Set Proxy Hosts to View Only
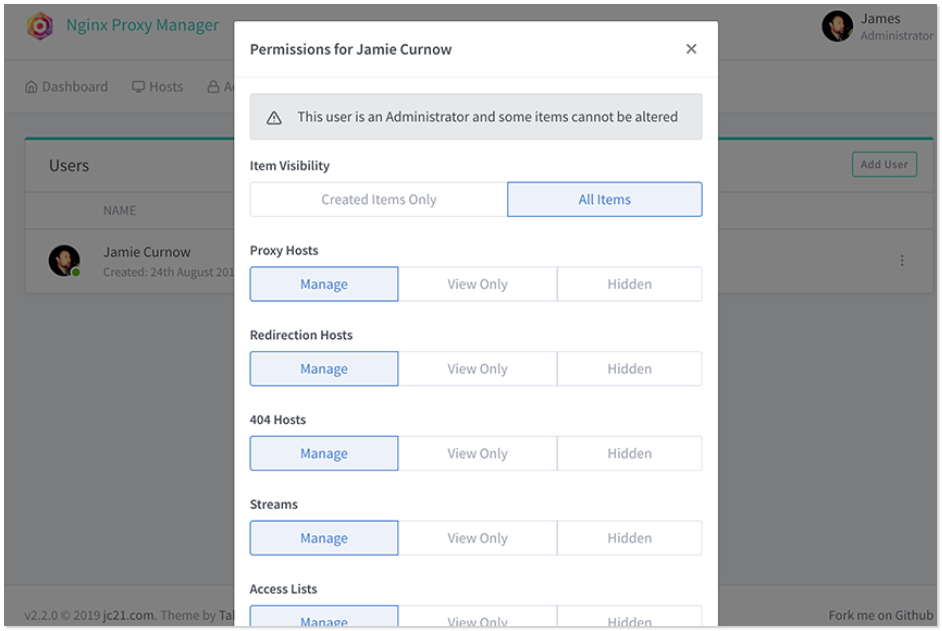Image resolution: width=942 pixels, height=631 pixels. coord(477,284)
